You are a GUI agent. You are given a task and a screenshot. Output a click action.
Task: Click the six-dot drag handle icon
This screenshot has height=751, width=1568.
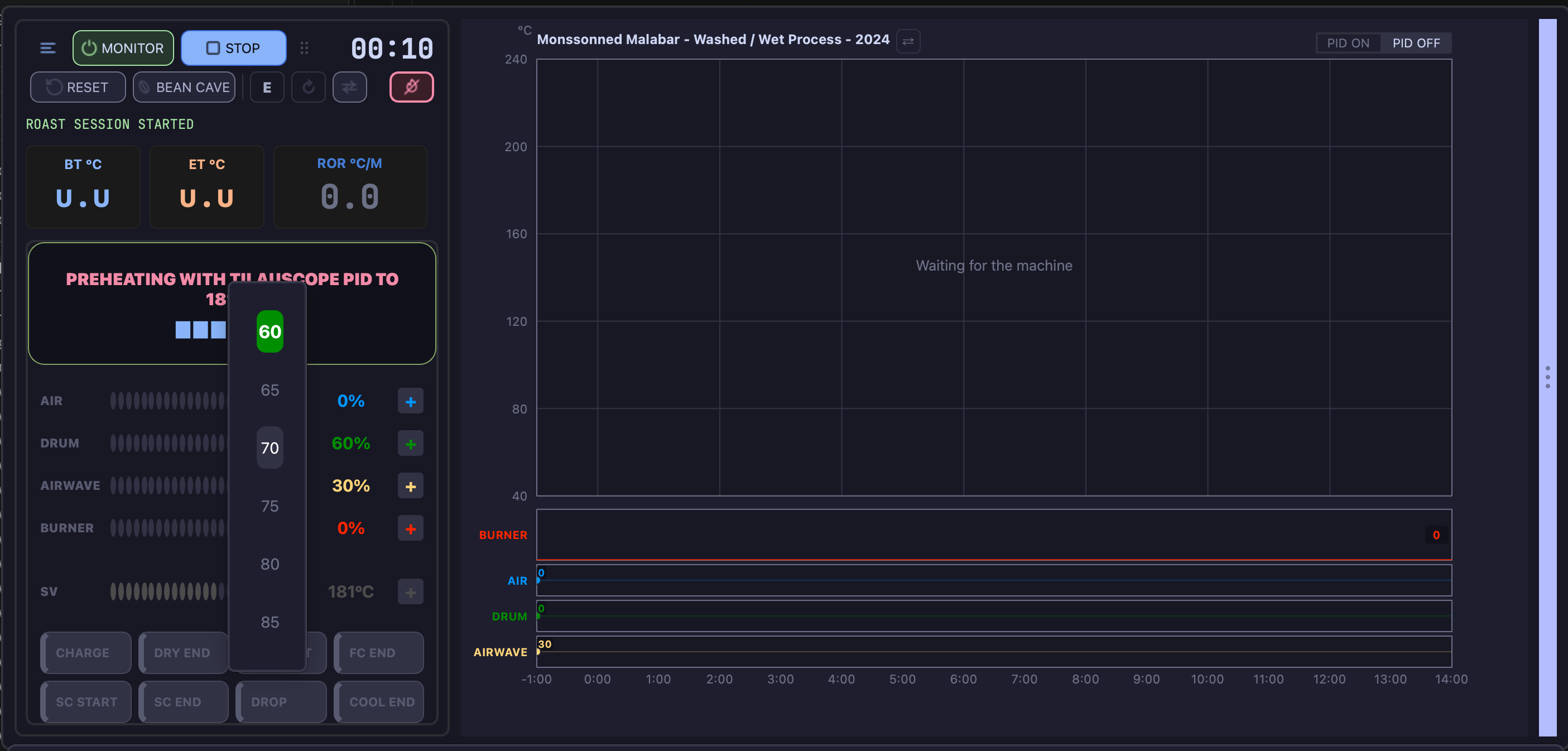304,48
